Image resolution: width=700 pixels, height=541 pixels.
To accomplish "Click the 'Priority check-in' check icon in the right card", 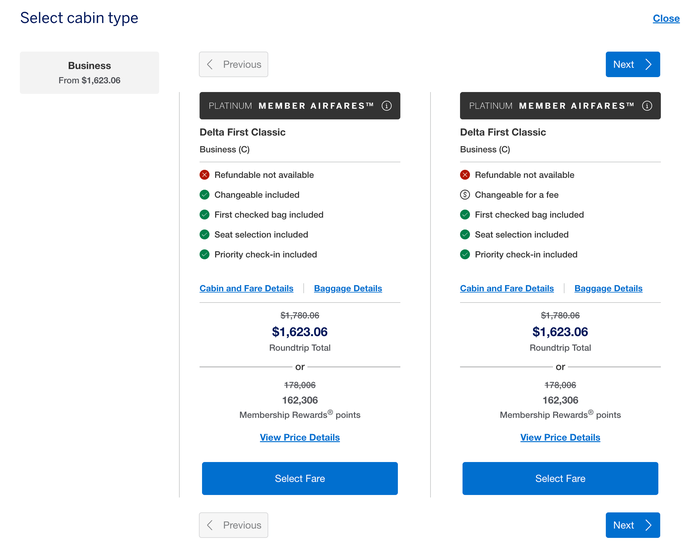I will [465, 254].
